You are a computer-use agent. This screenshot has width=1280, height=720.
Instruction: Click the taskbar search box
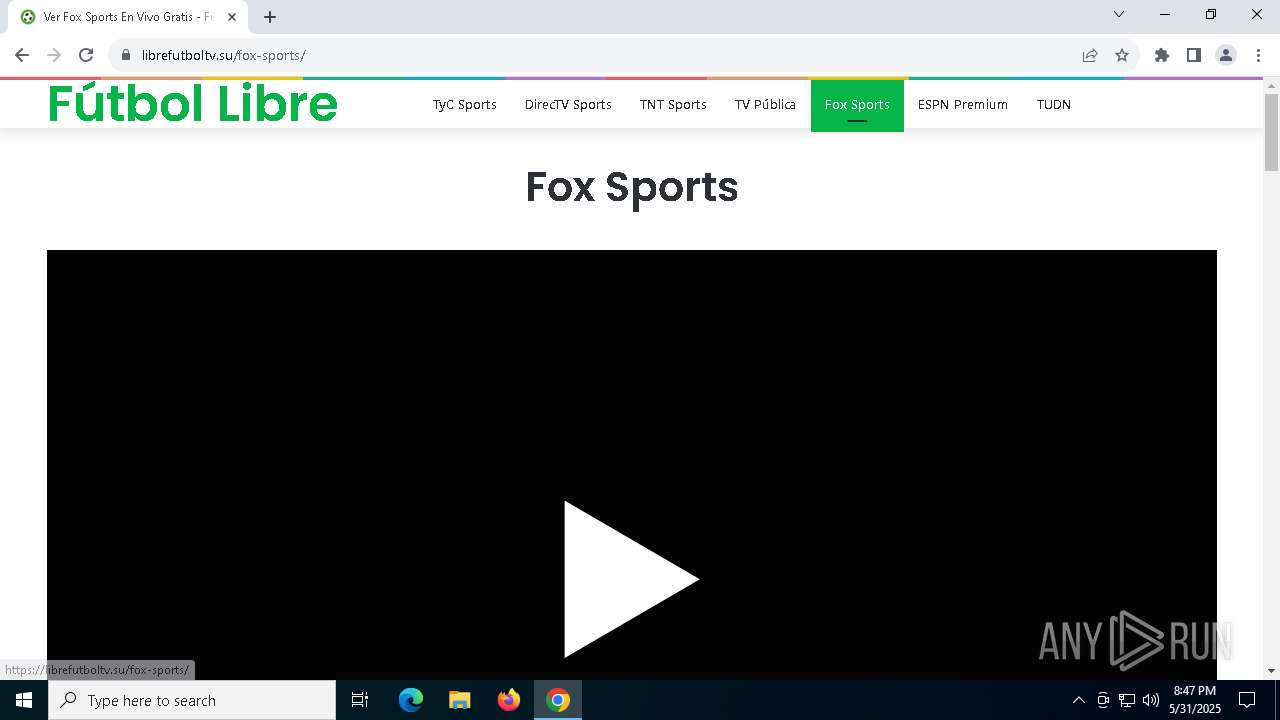(x=192, y=700)
